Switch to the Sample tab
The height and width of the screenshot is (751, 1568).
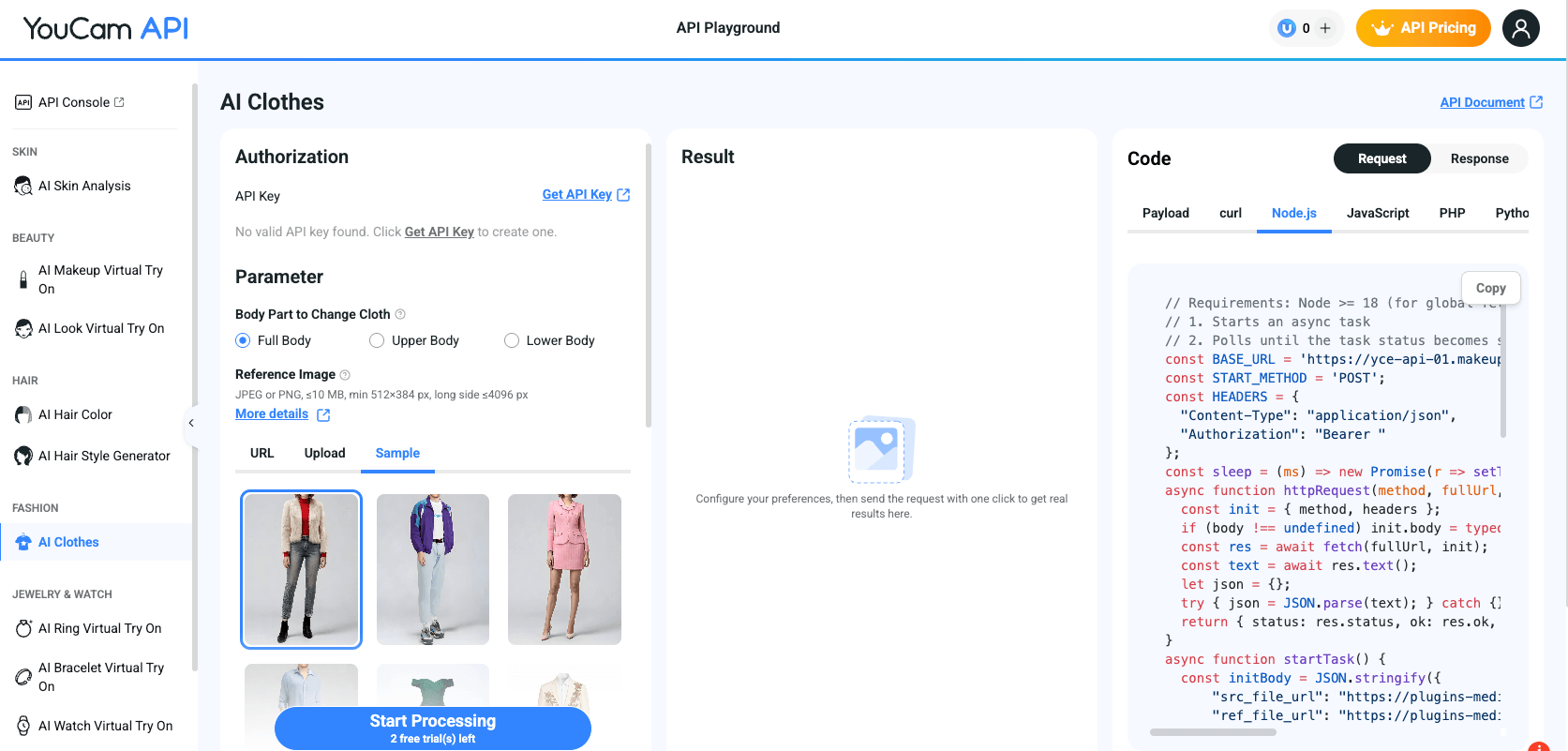tap(397, 453)
